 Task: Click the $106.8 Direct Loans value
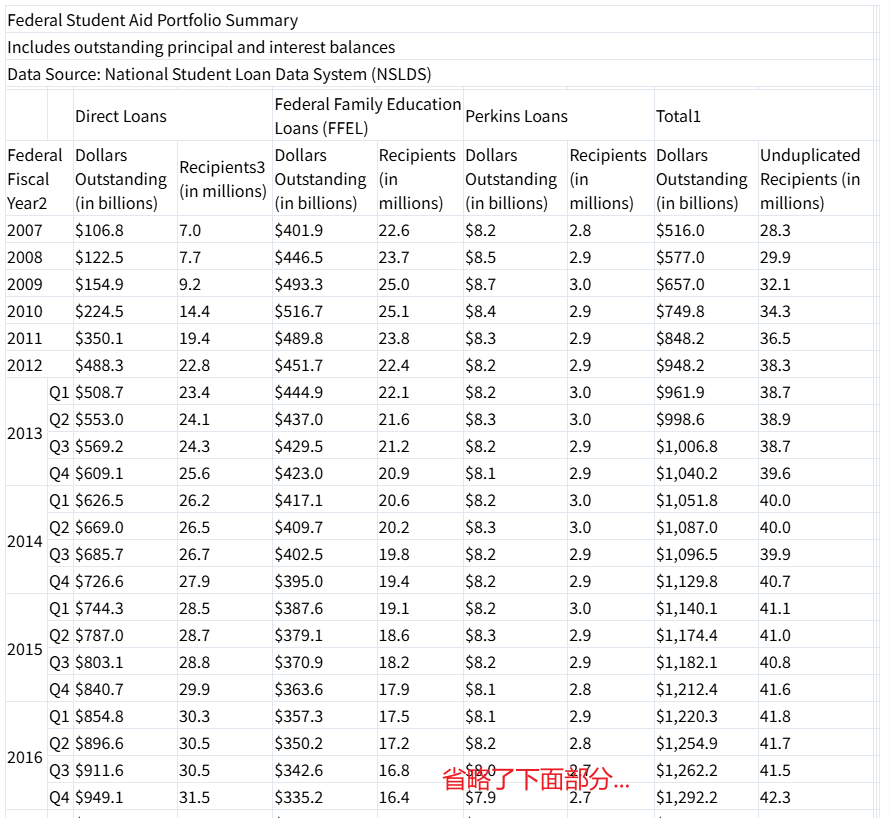click(100, 230)
